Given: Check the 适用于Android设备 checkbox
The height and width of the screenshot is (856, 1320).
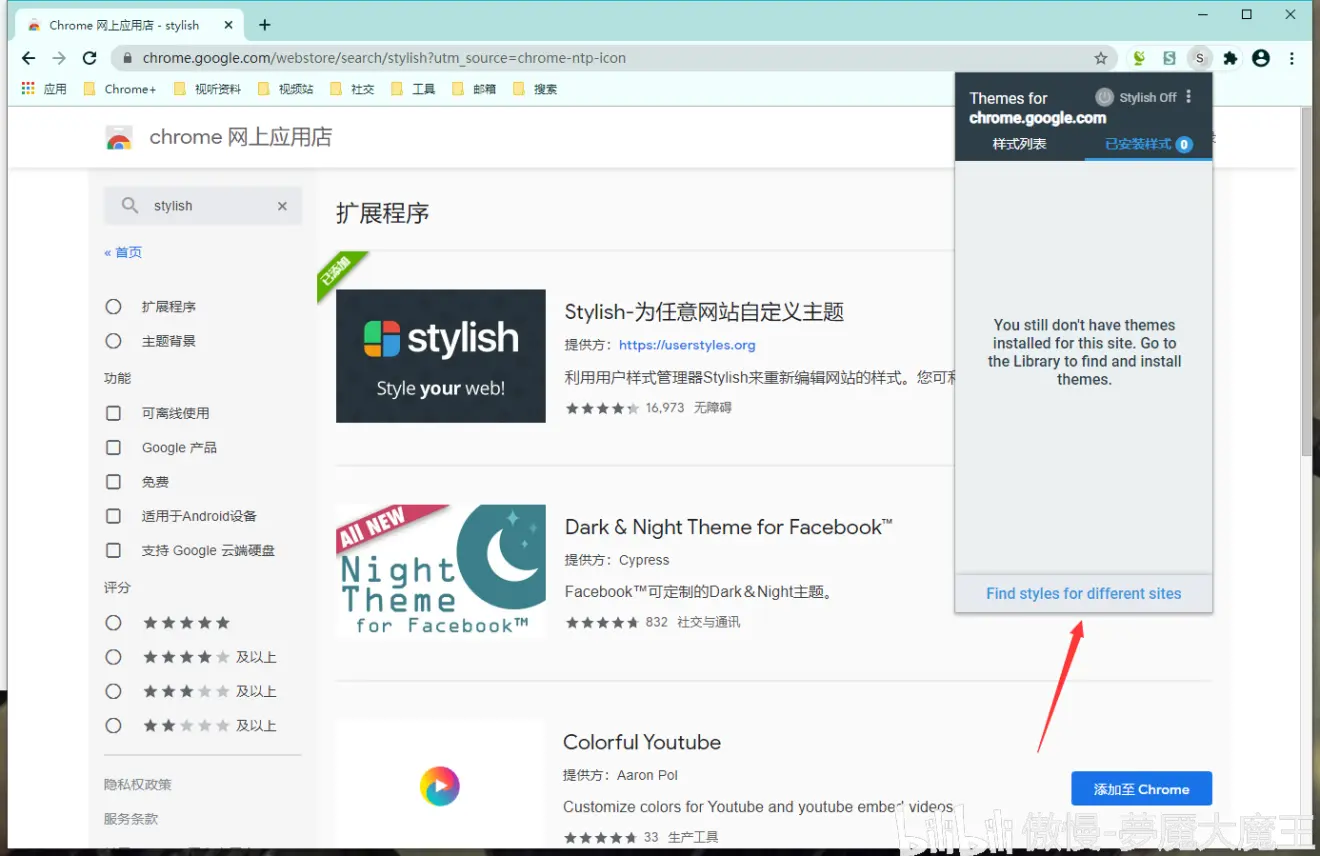Looking at the screenshot, I should coord(114,516).
